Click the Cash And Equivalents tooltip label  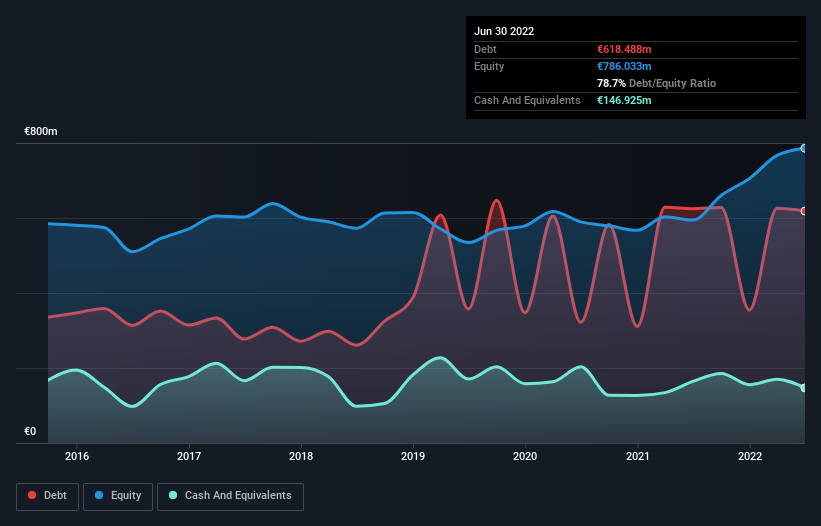tap(527, 100)
